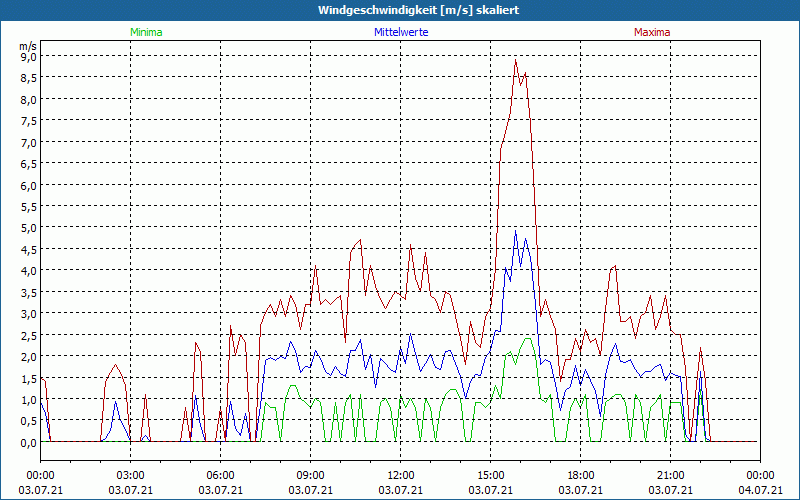This screenshot has width=800, height=500.
Task: Click the 6,5 y-axis value
Action: tap(28, 164)
